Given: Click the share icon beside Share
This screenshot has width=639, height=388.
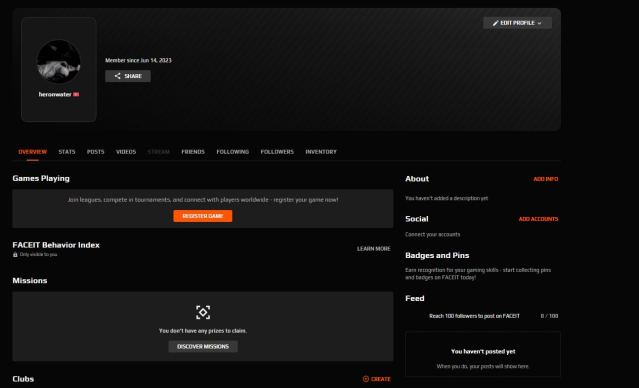Looking at the screenshot, I should (x=117, y=76).
